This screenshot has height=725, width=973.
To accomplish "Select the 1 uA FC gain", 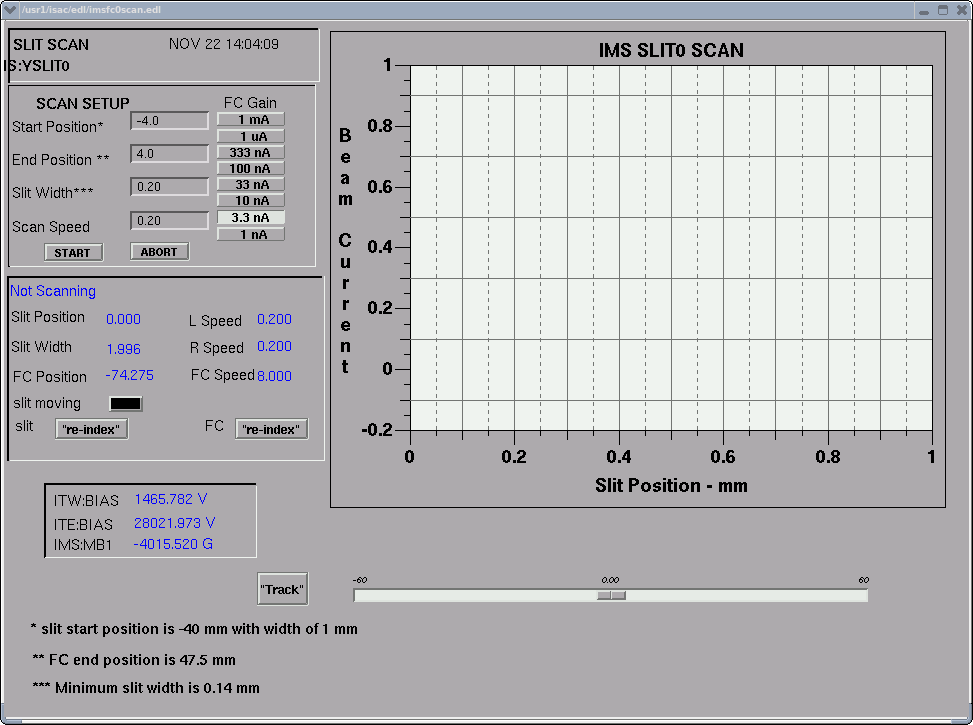I will [251, 136].
